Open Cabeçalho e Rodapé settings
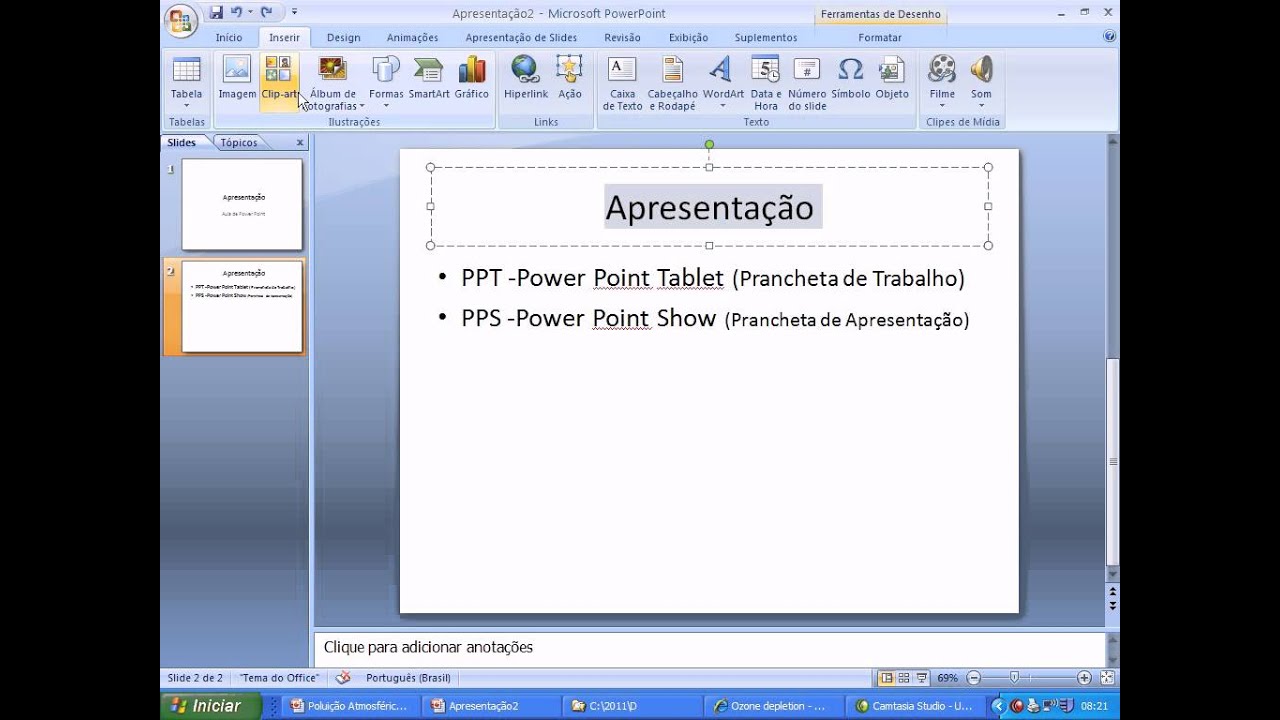The height and width of the screenshot is (720, 1280). (673, 82)
